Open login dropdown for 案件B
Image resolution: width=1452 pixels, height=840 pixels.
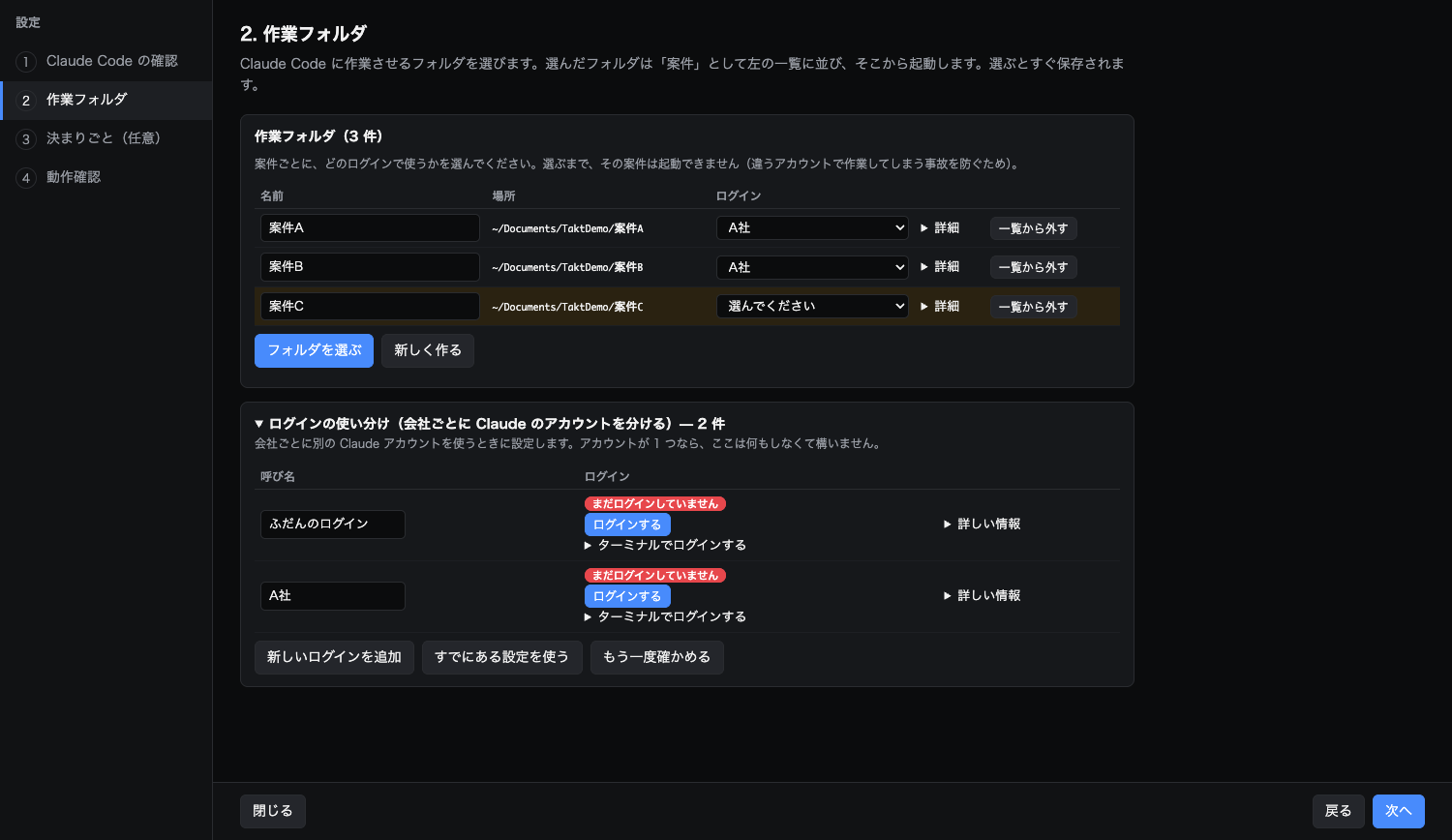[812, 267]
